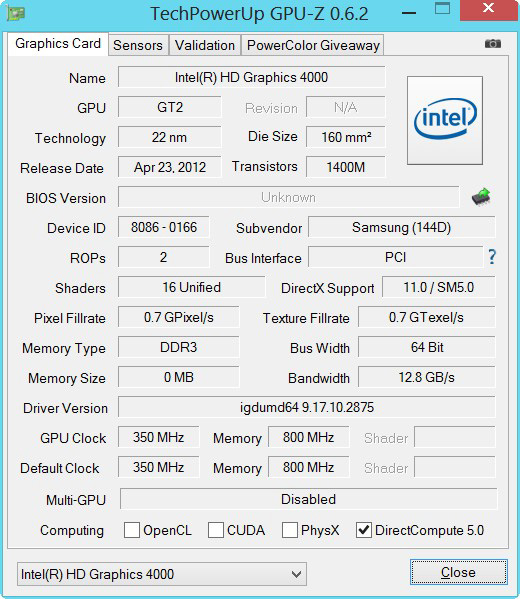Click the camera screenshot icon
The width and height of the screenshot is (520, 599).
[492, 44]
